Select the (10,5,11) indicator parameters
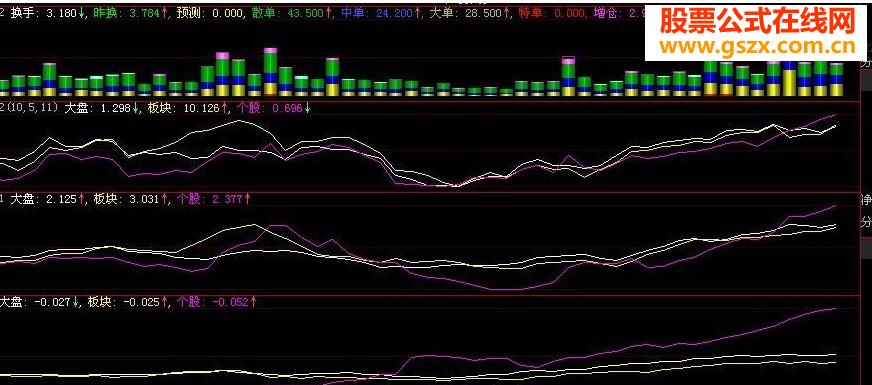The width and height of the screenshot is (872, 385). [x=31, y=108]
